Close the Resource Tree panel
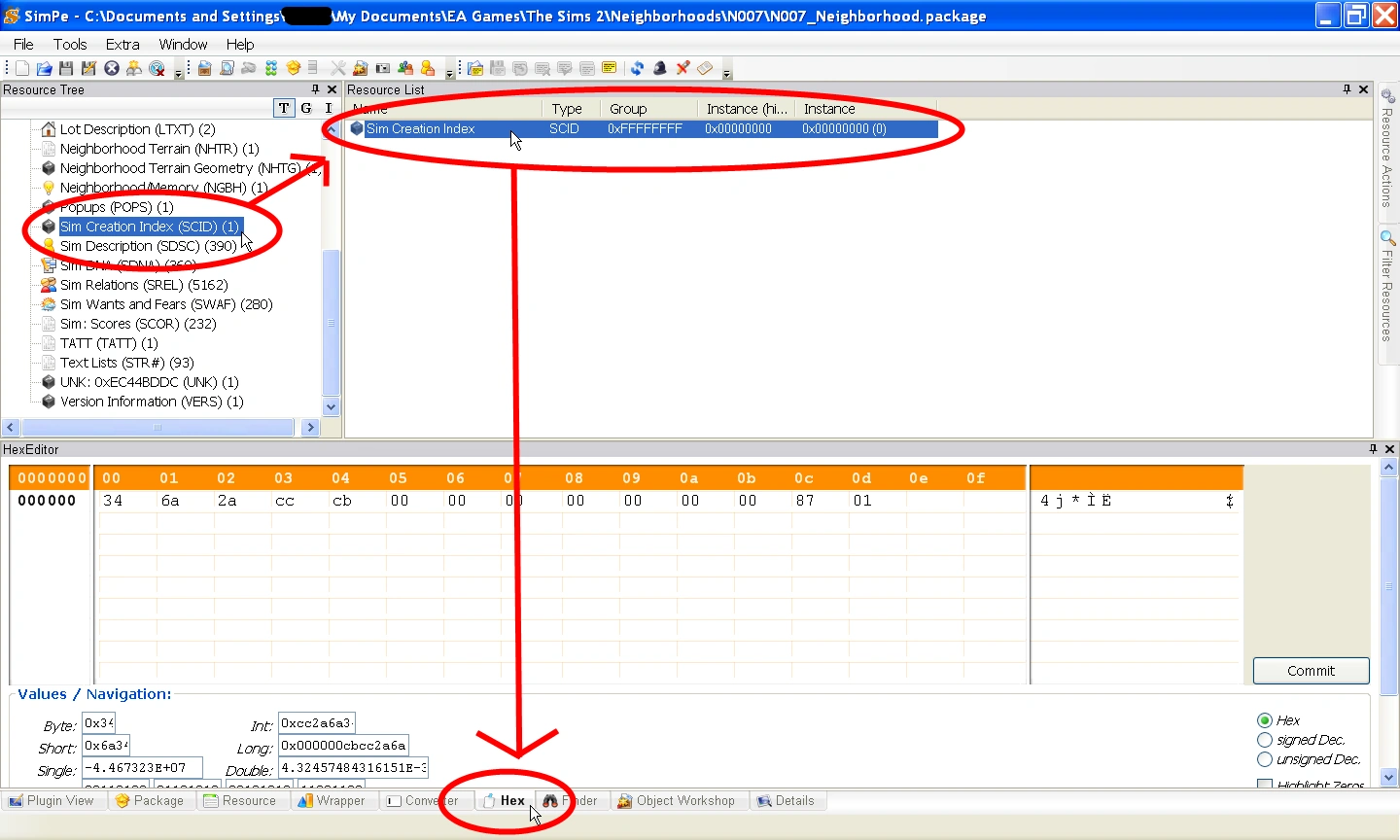This screenshot has width=1400, height=840. click(x=332, y=89)
